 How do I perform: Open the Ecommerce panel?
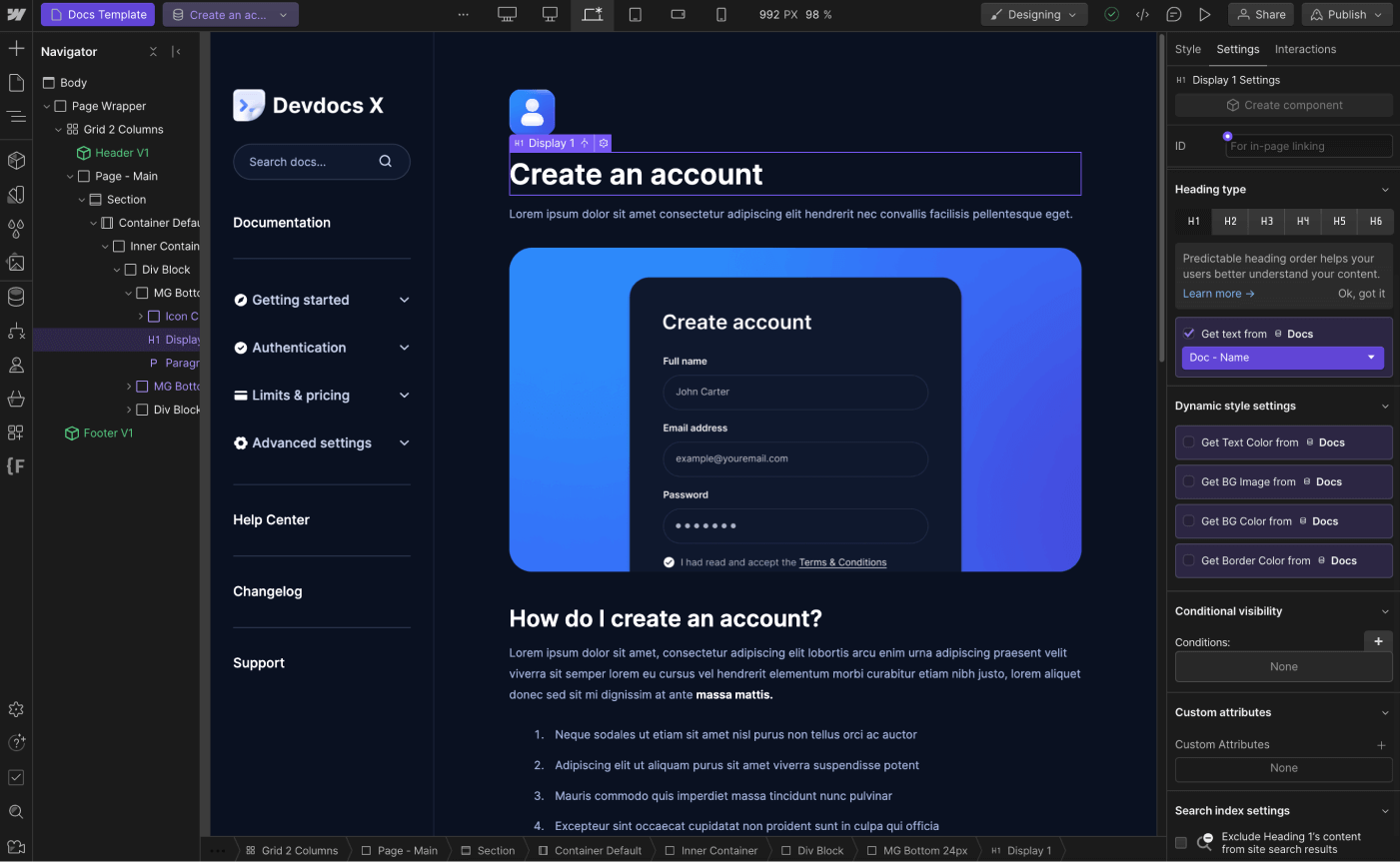15,399
